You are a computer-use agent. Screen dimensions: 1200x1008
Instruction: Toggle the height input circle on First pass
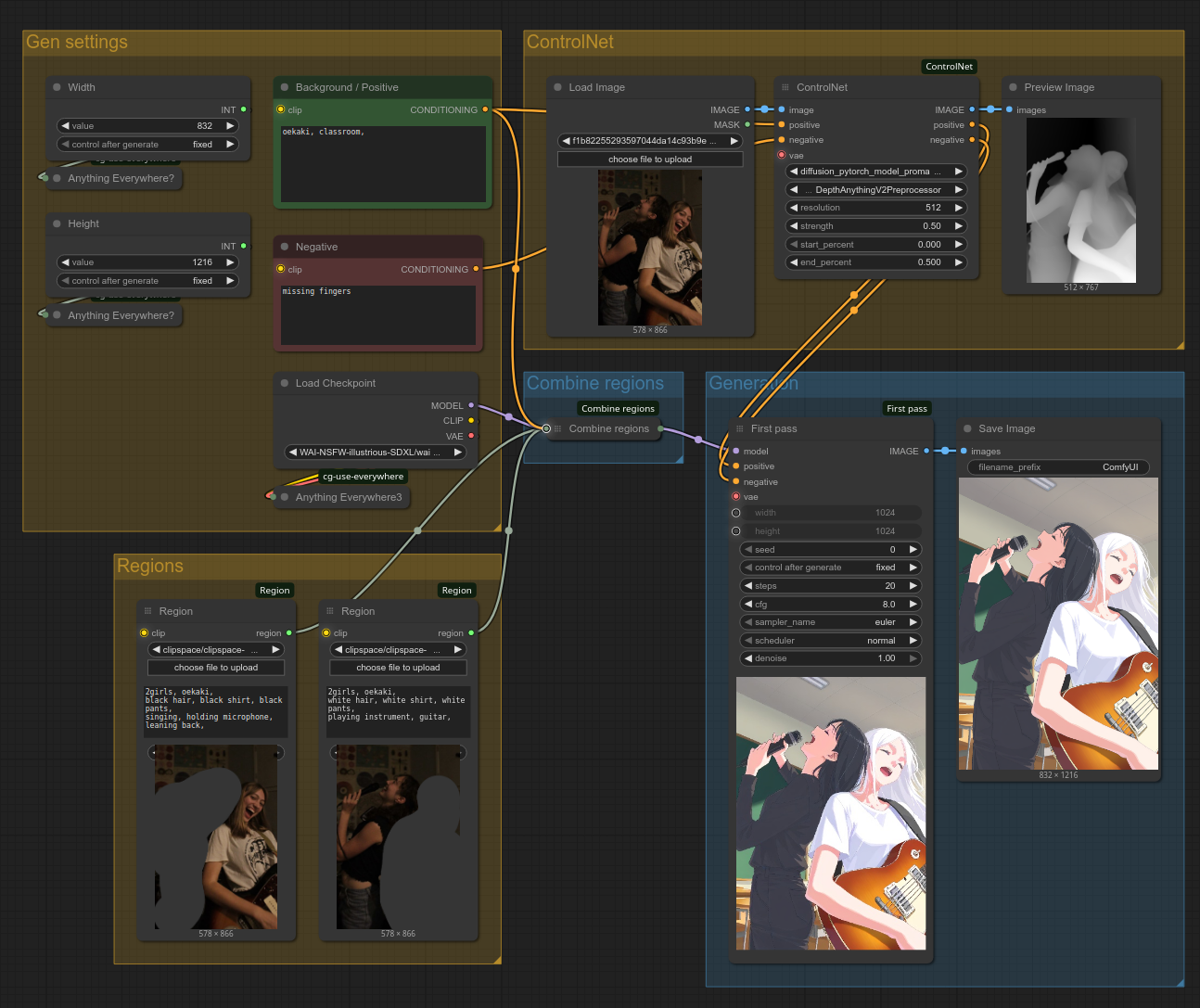click(x=736, y=531)
